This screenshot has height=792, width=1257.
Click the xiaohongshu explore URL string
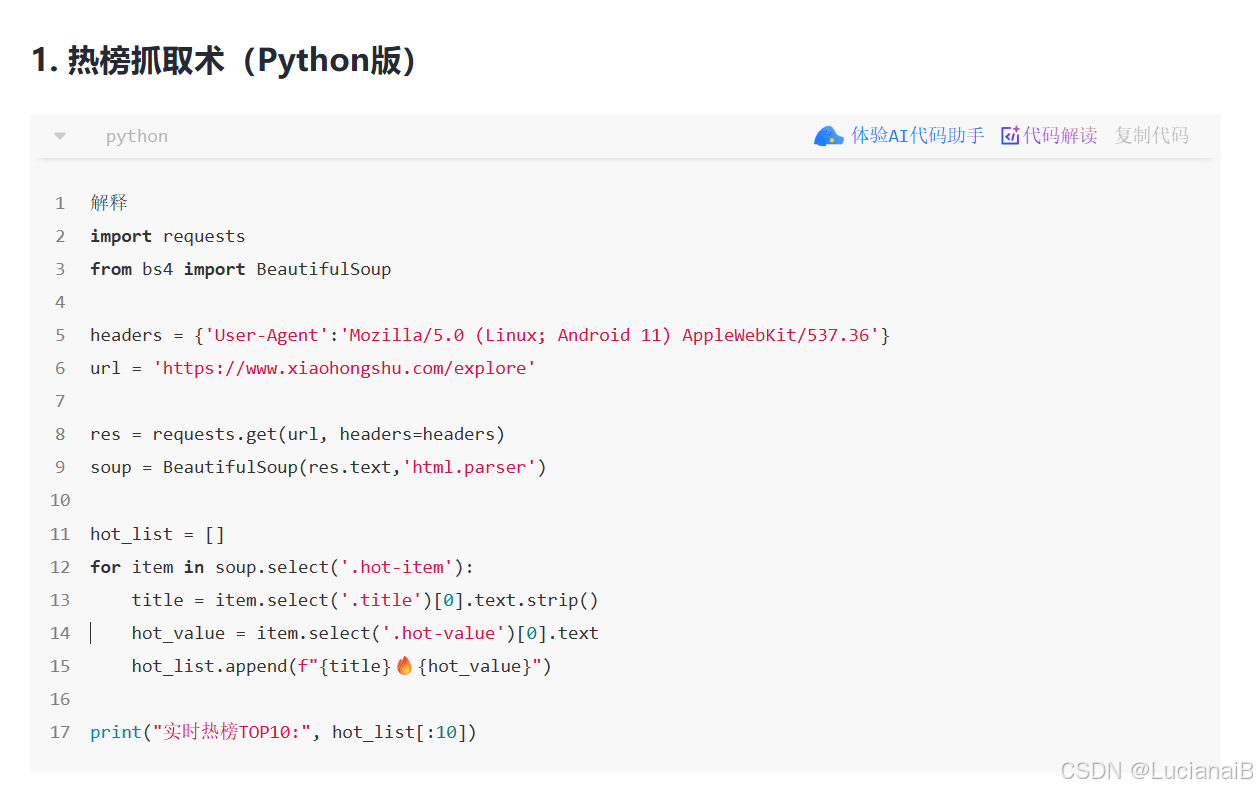[345, 368]
